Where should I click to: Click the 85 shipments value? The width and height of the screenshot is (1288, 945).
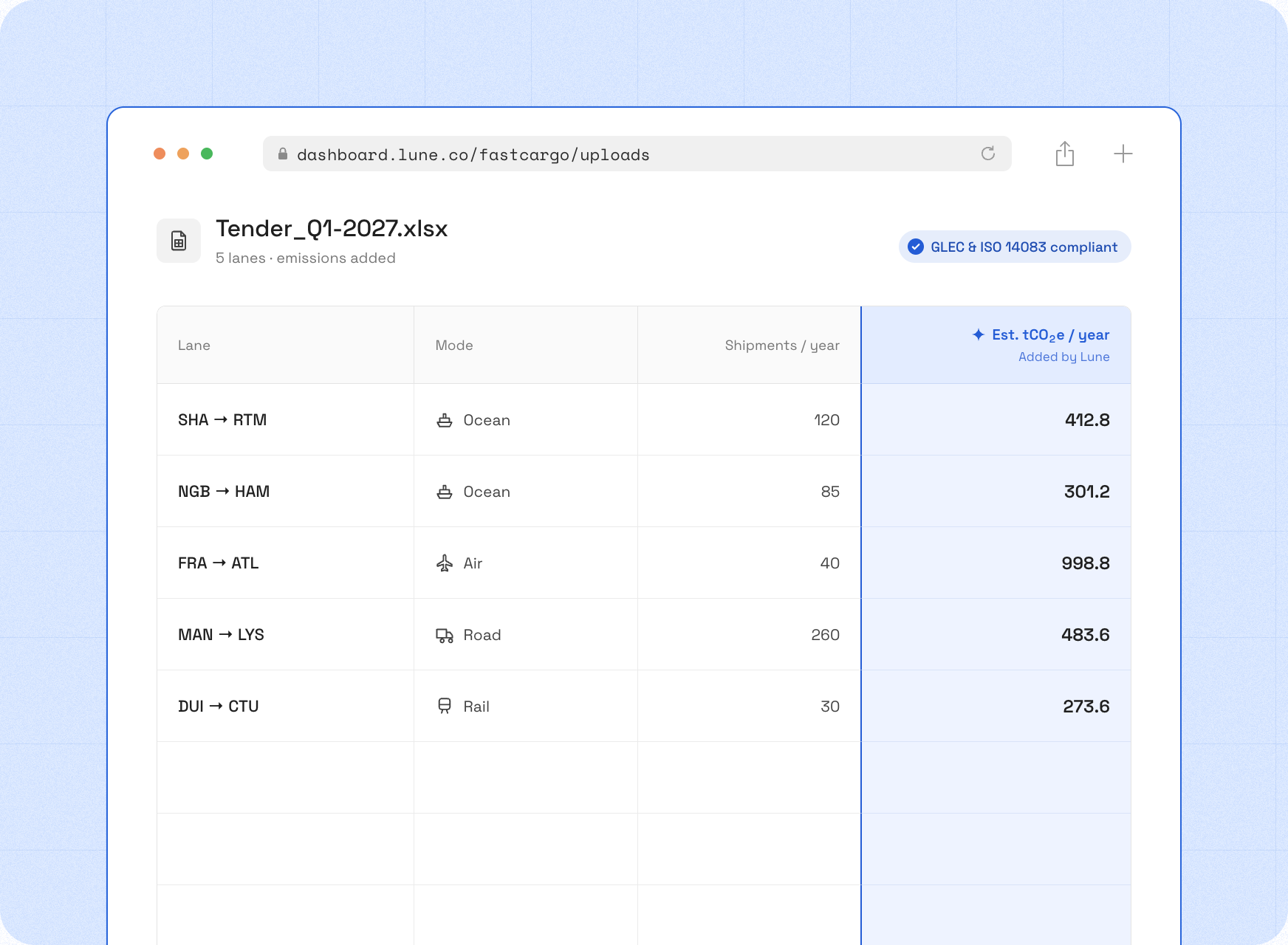click(x=830, y=492)
